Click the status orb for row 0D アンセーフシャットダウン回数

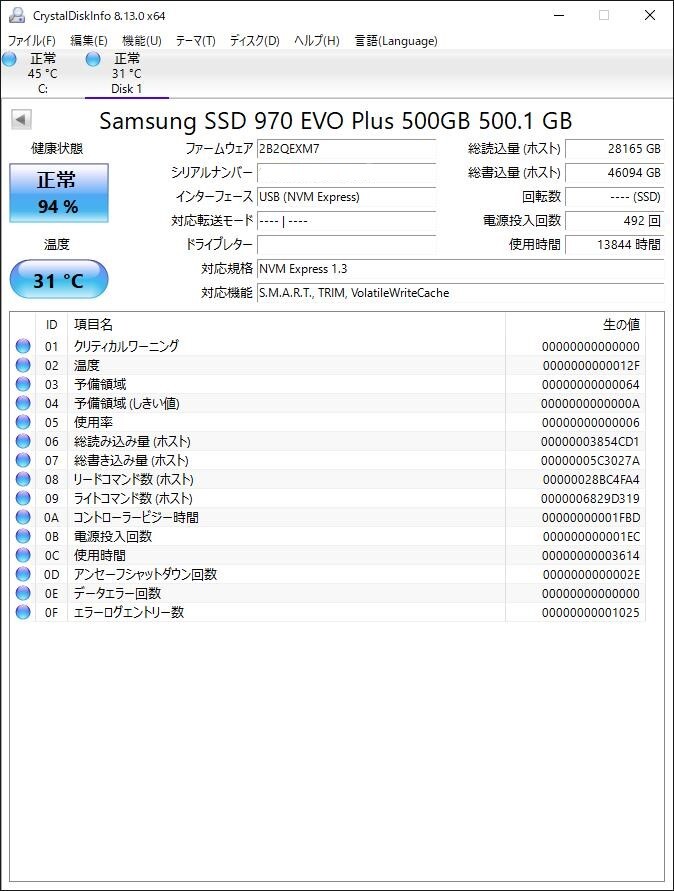point(23,574)
